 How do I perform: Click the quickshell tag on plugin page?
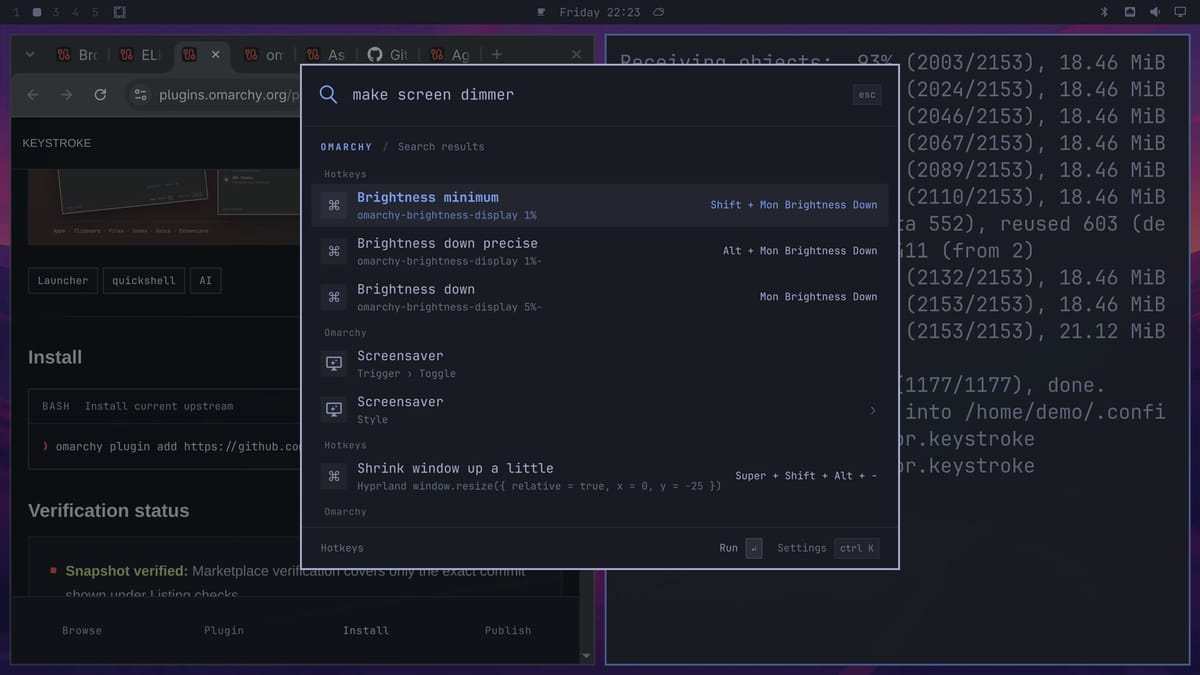[142, 281]
